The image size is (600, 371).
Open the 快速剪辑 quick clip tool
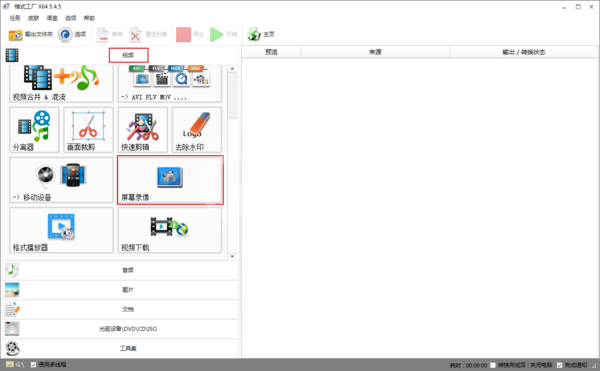point(143,130)
